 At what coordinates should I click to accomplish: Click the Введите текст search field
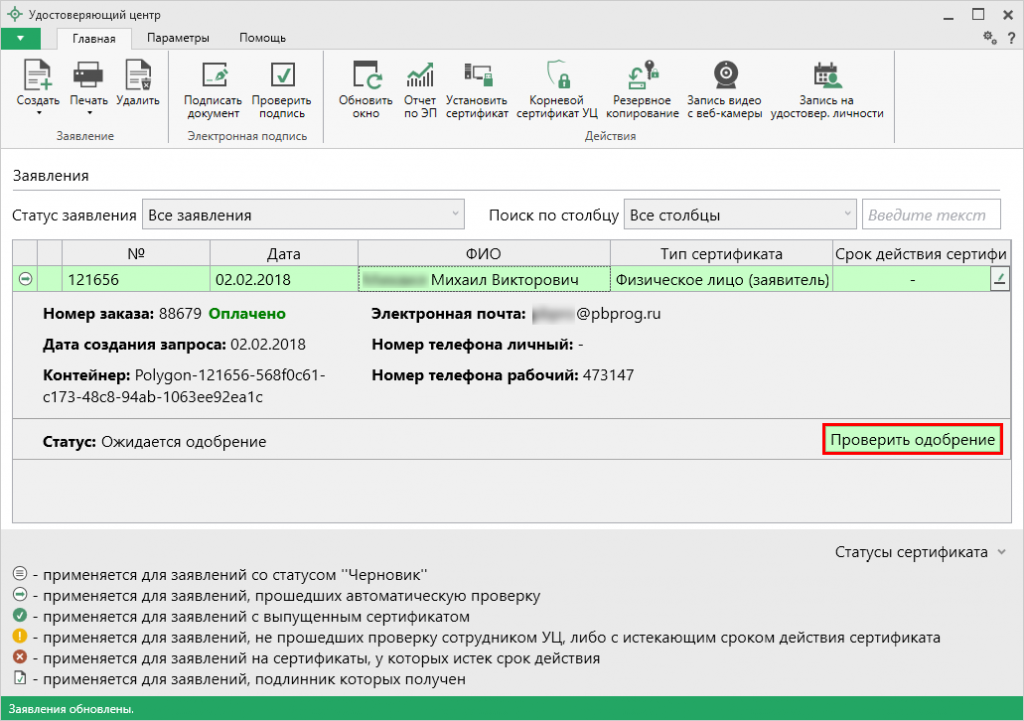pyautogui.click(x=931, y=215)
